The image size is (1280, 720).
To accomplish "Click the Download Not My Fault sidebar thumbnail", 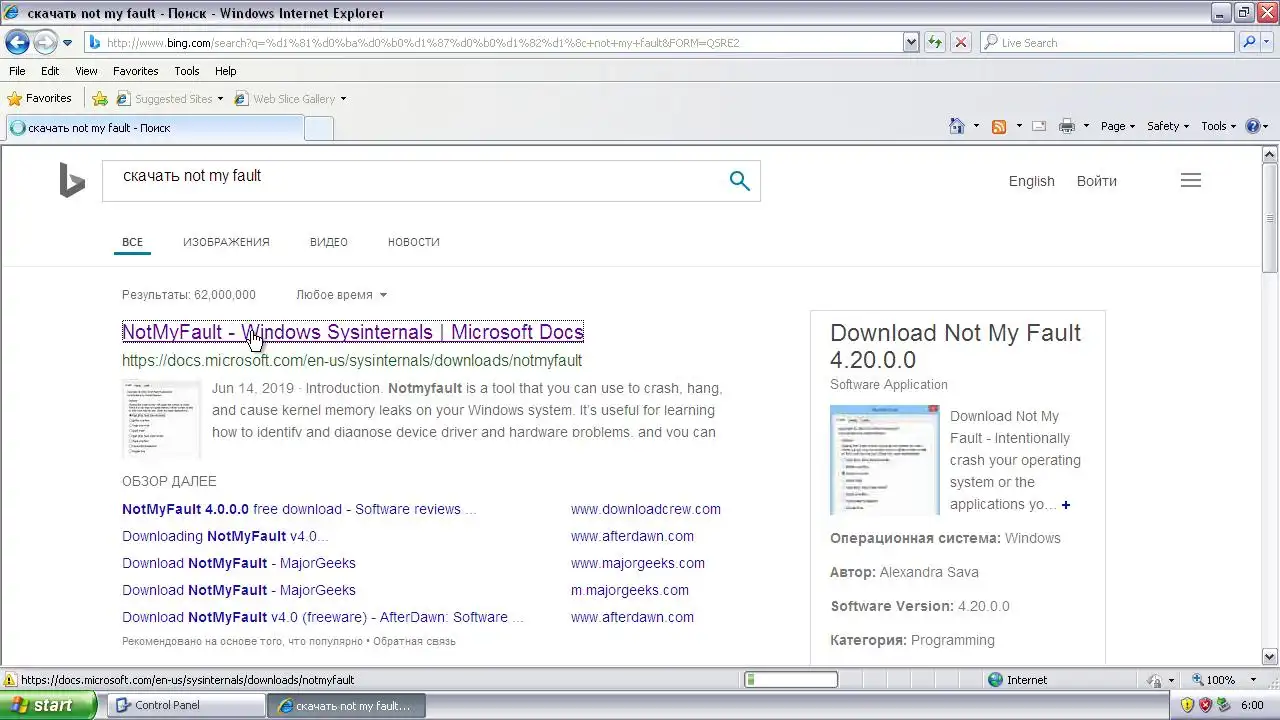I will click(x=884, y=460).
